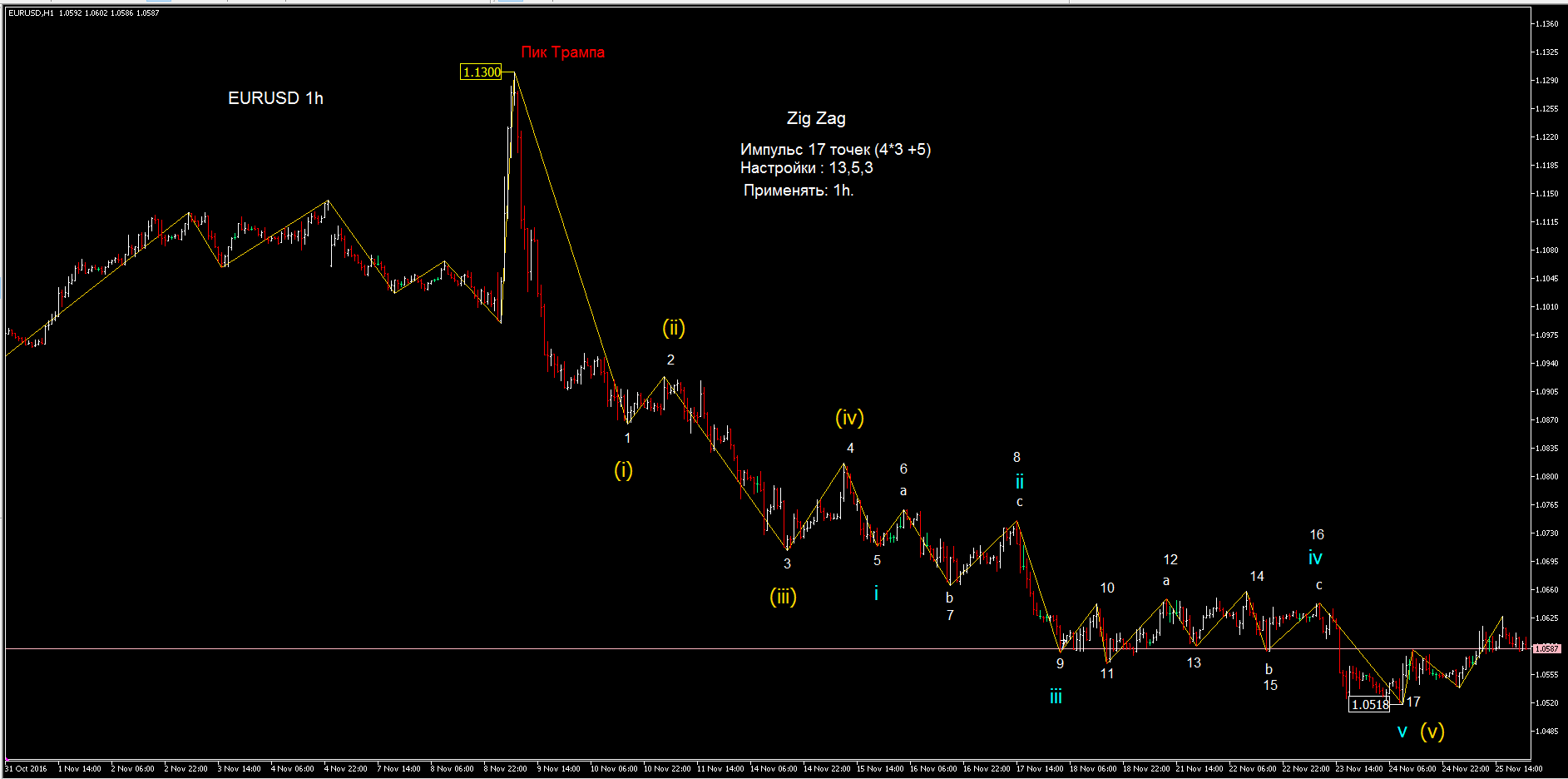
Task: Click point number 11 label
Action: click(x=1107, y=673)
